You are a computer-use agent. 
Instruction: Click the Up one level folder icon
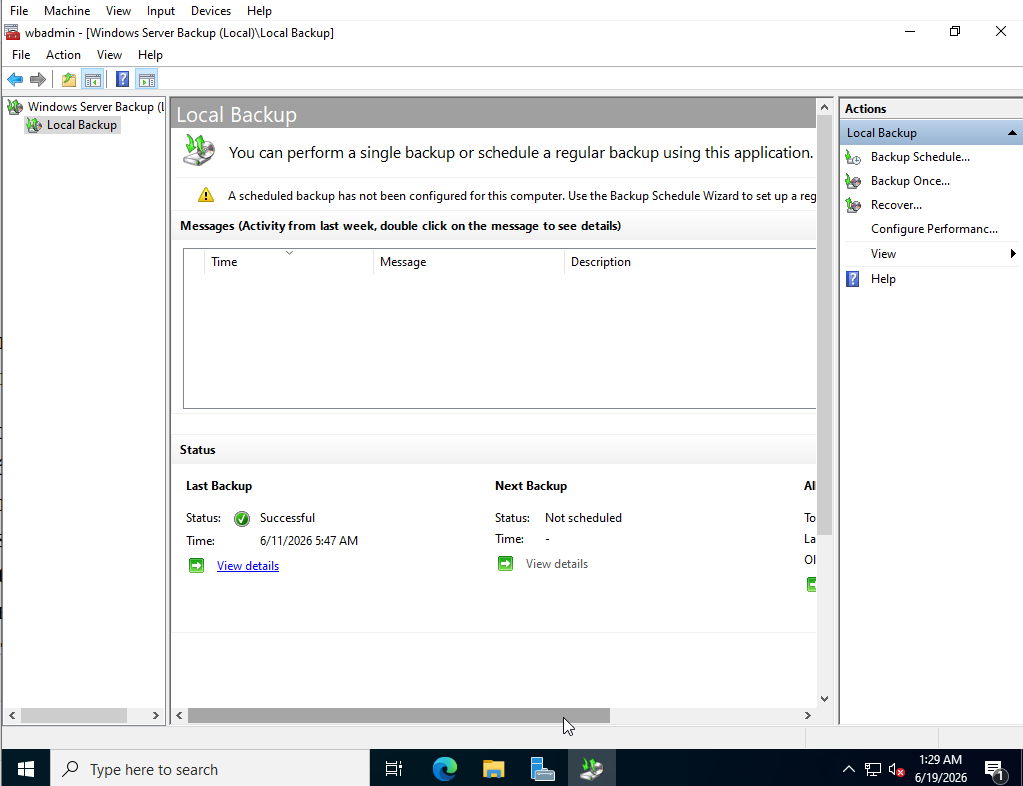tap(69, 80)
